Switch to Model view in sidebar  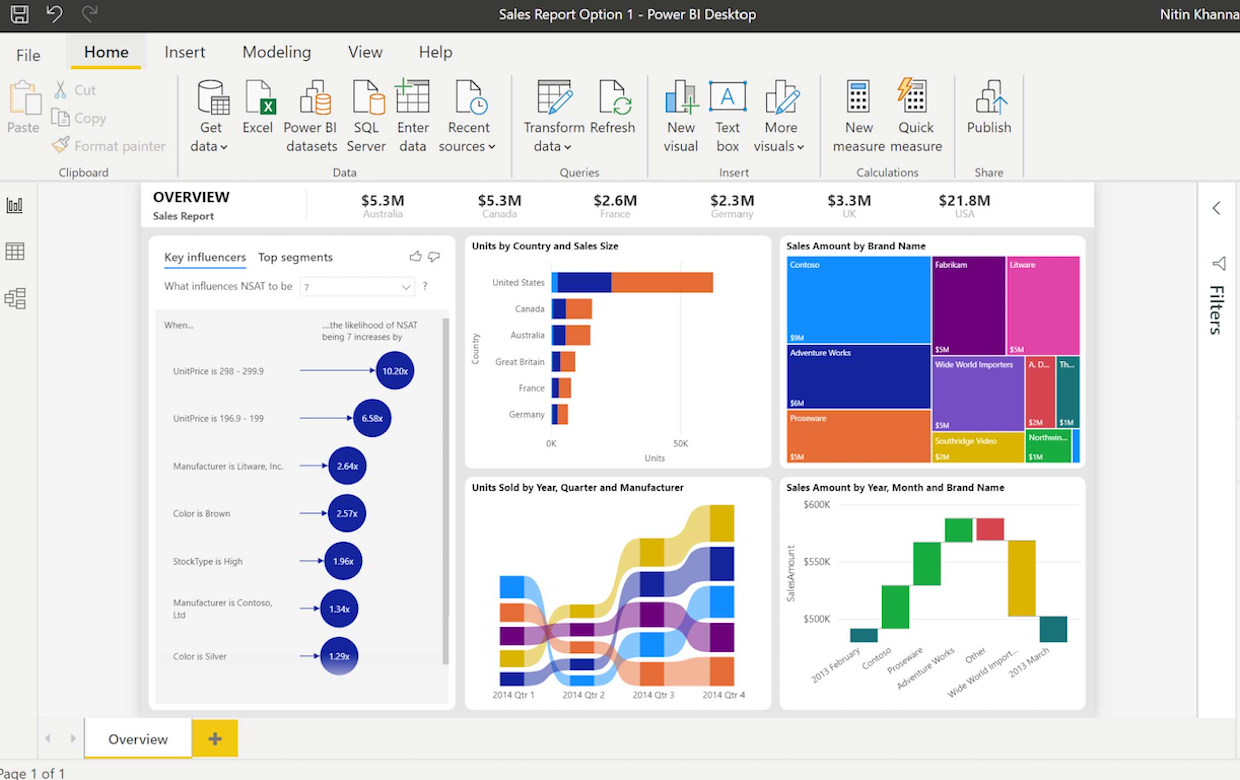click(15, 299)
